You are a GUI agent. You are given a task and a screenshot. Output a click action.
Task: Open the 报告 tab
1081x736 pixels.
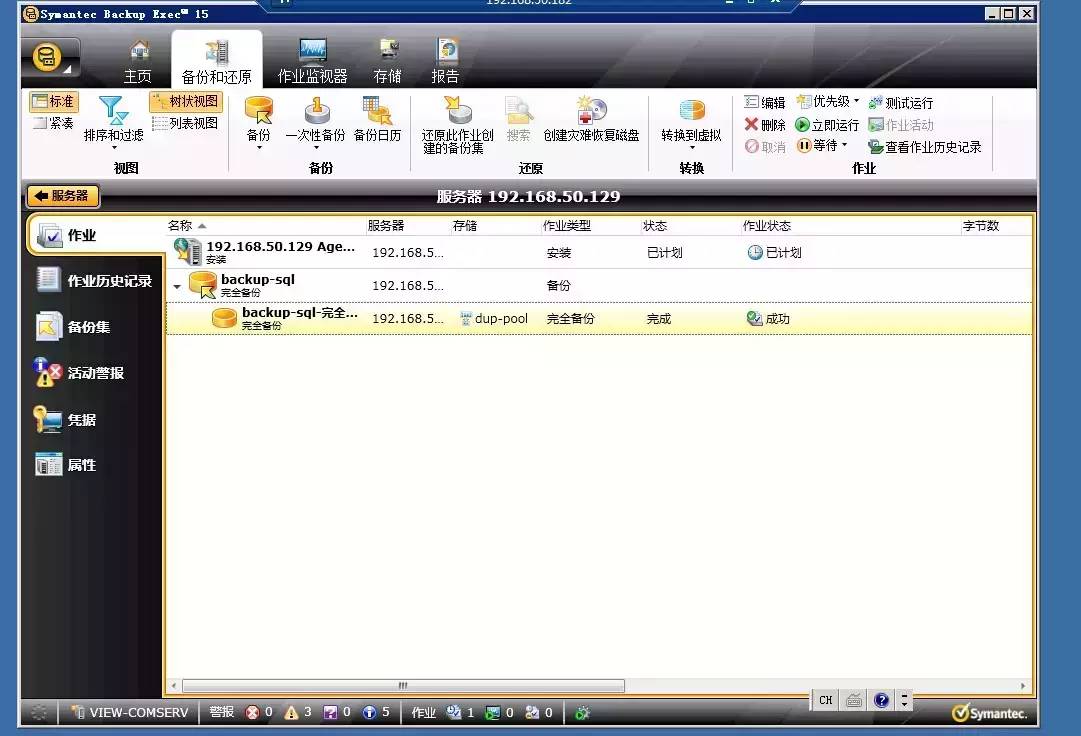click(445, 62)
